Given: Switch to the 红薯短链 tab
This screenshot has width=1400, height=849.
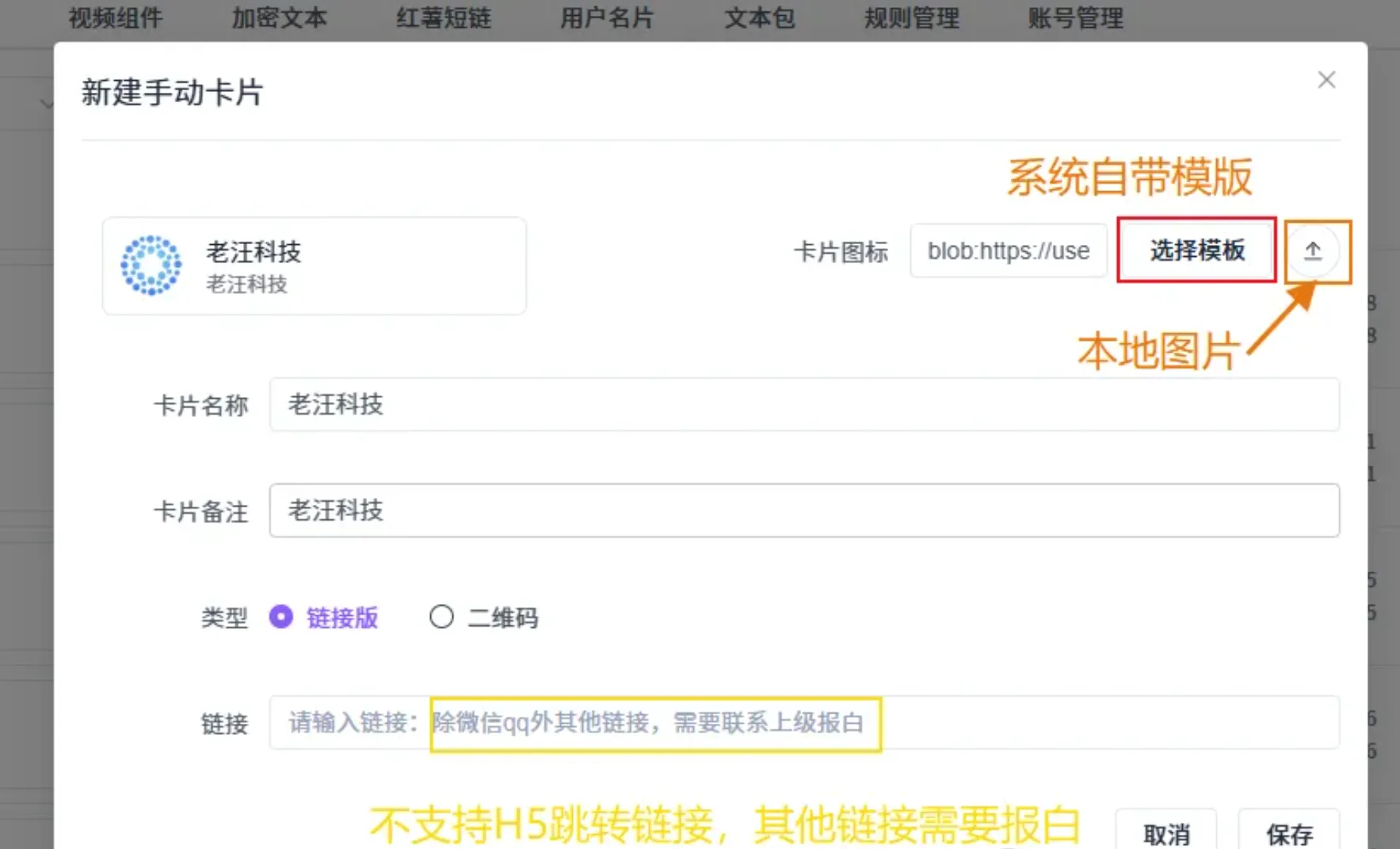Looking at the screenshot, I should pos(444,17).
